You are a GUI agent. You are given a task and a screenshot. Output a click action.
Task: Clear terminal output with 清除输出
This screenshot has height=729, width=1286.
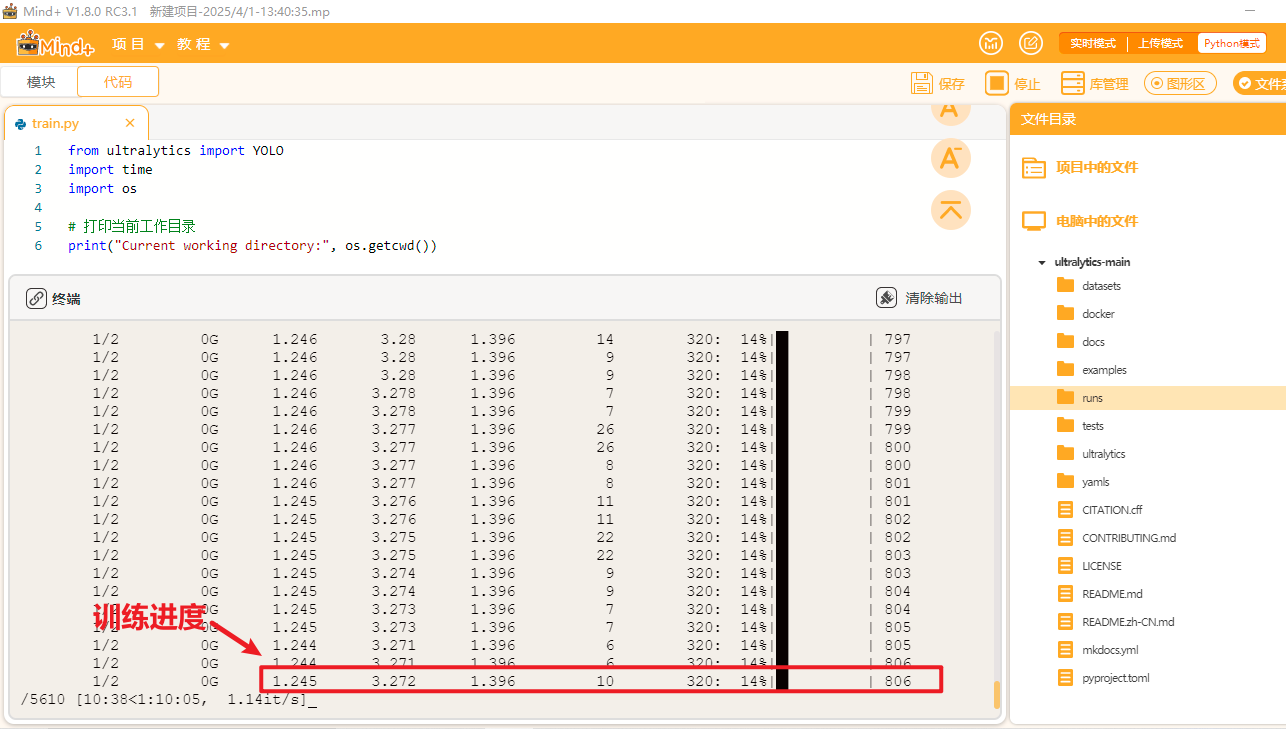pos(920,298)
